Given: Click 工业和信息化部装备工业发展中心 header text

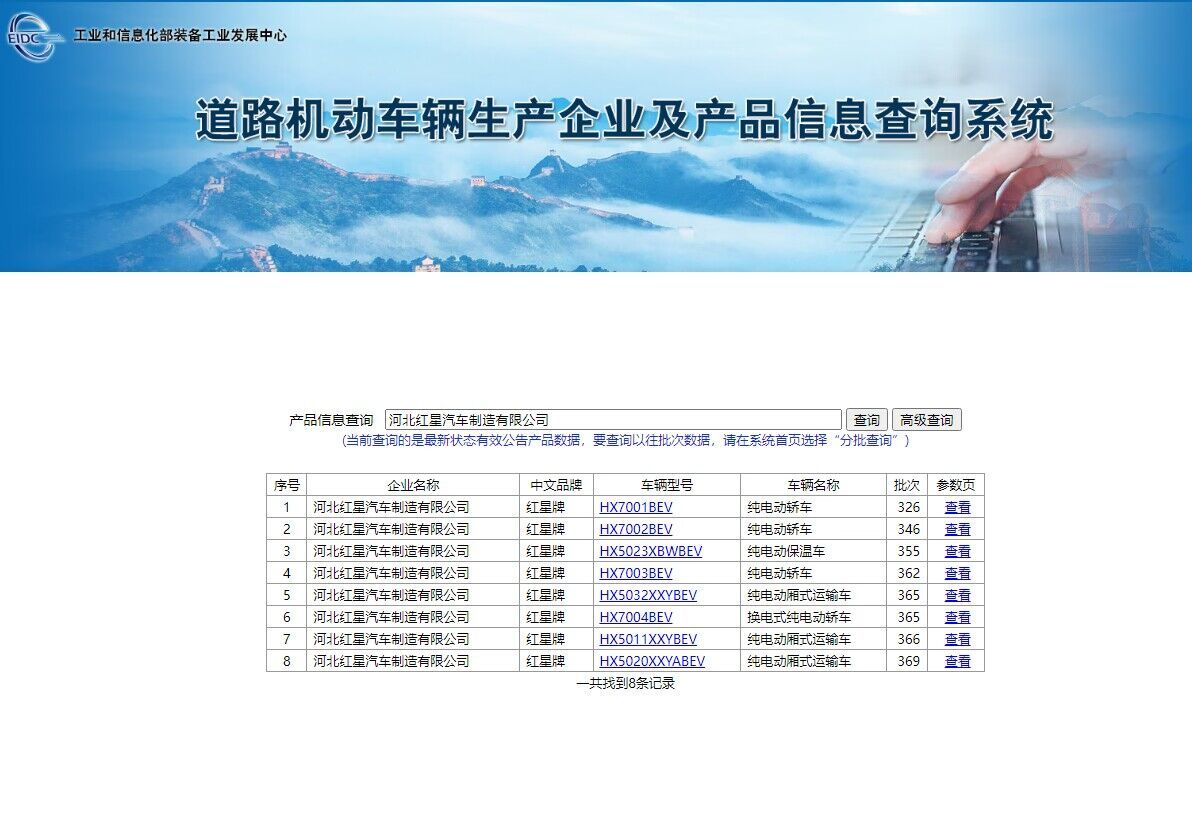Looking at the screenshot, I should [180, 35].
